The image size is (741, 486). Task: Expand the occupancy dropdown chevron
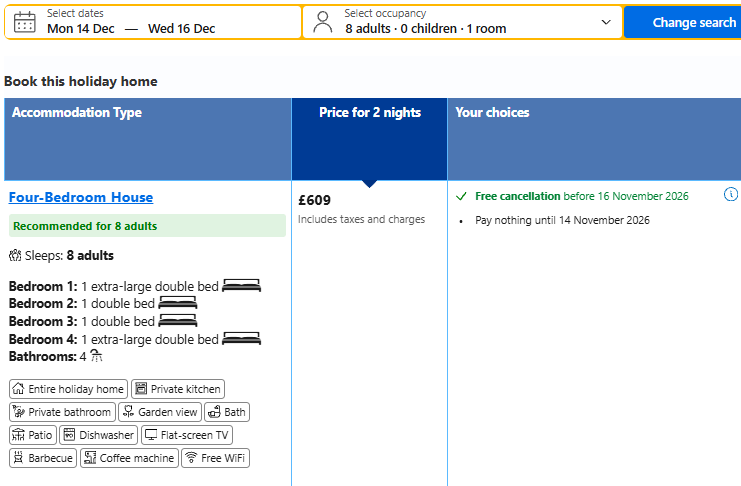click(606, 22)
